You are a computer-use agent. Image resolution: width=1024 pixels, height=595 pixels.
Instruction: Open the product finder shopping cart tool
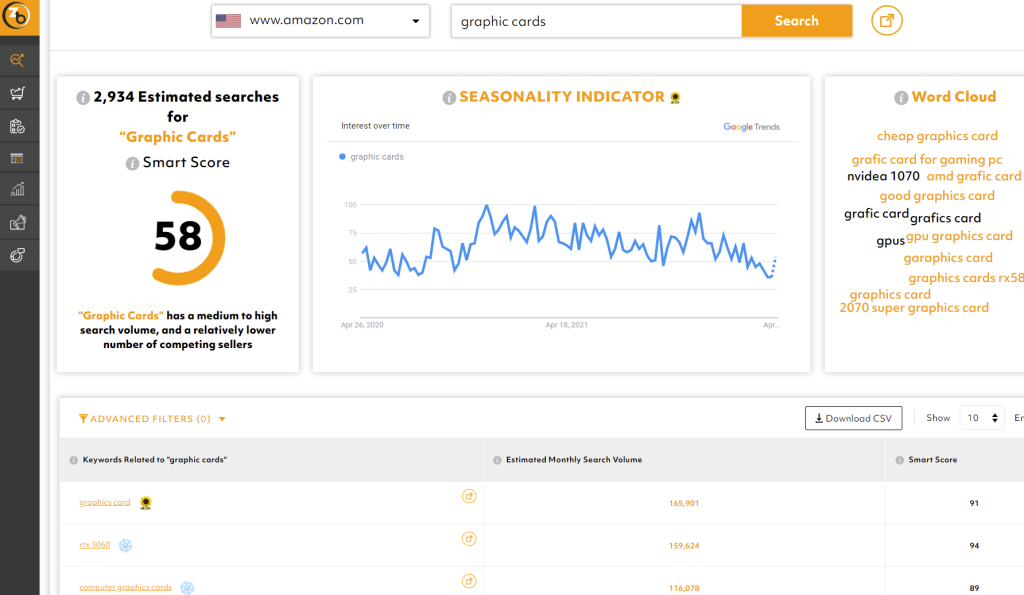coord(18,93)
